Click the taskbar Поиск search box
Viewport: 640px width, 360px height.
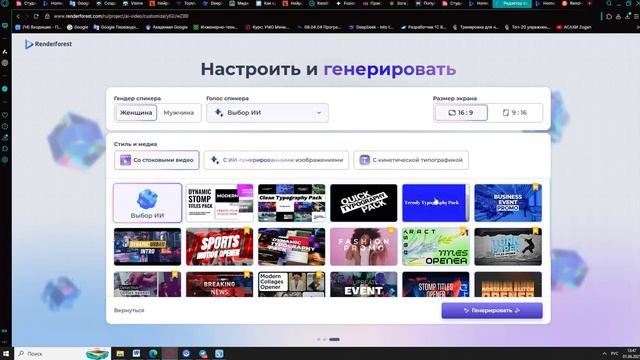pos(62,353)
